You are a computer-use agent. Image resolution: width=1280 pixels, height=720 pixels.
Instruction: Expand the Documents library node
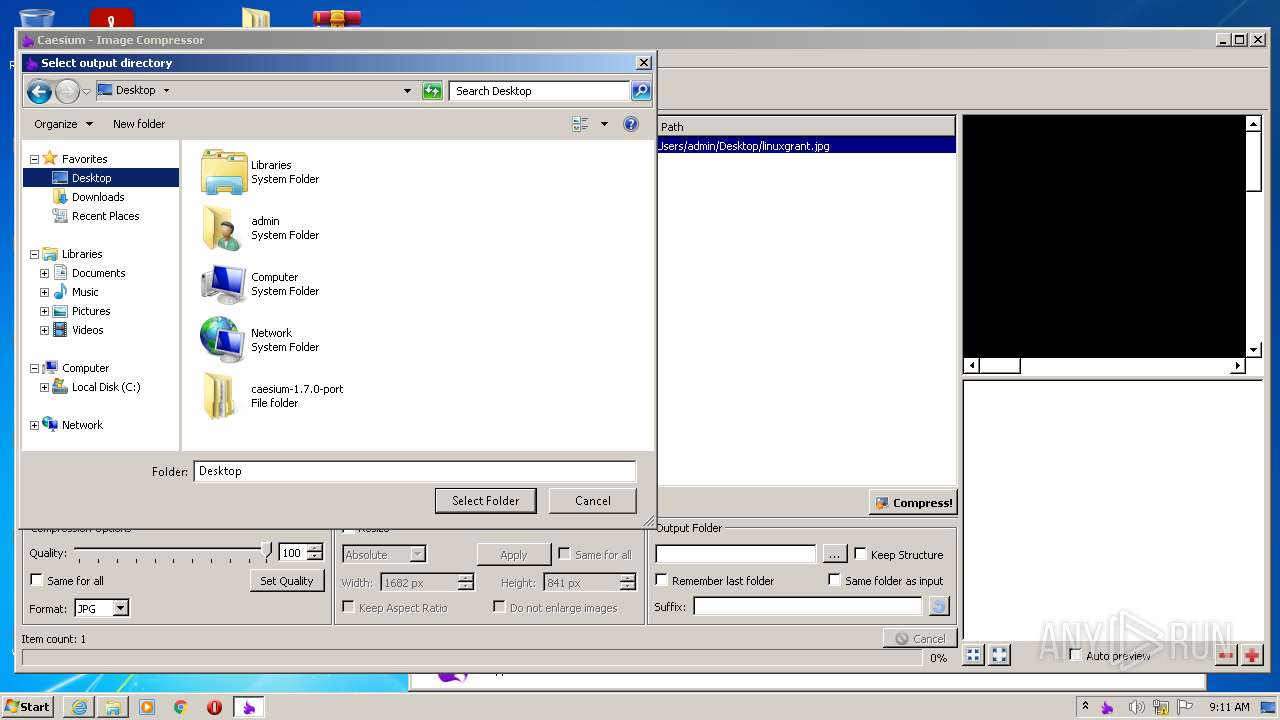[x=44, y=273]
